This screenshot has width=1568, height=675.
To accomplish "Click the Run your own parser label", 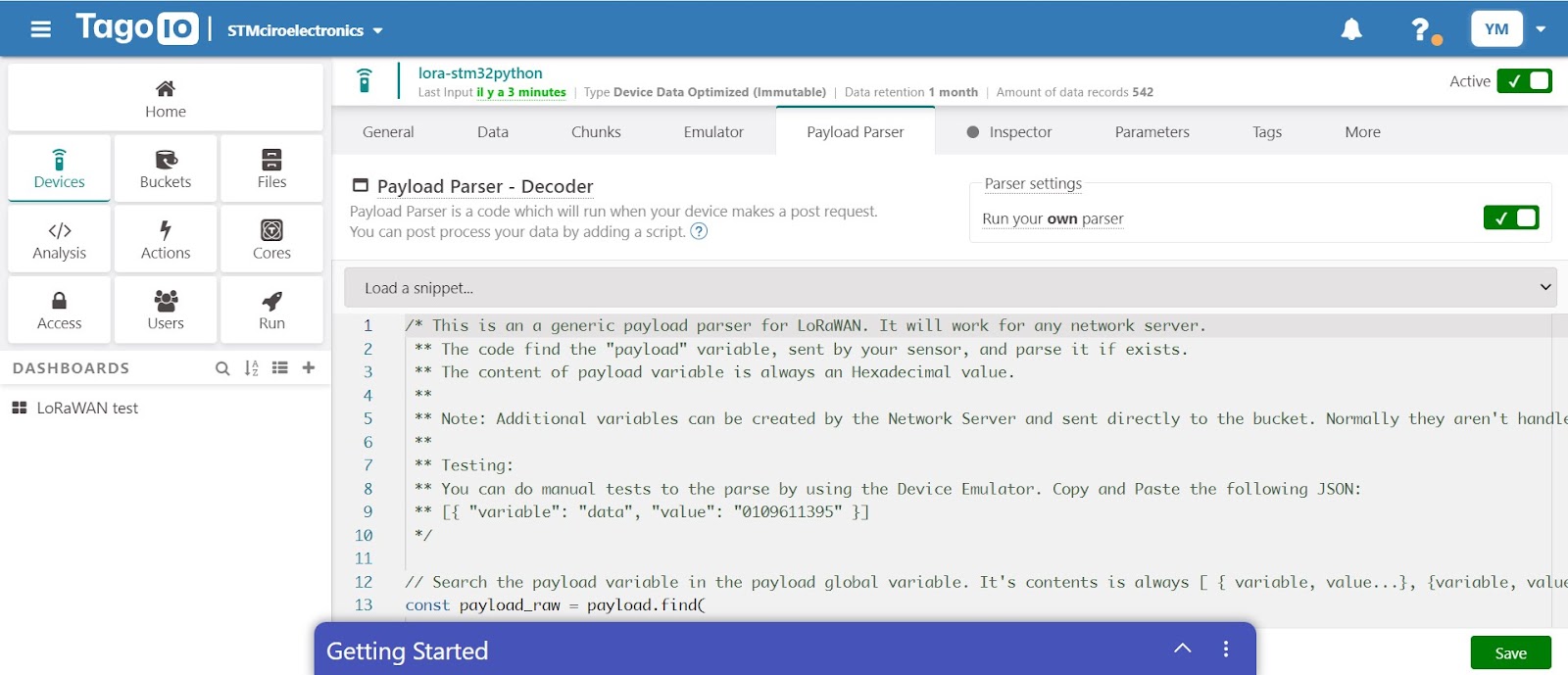I will (1053, 218).
